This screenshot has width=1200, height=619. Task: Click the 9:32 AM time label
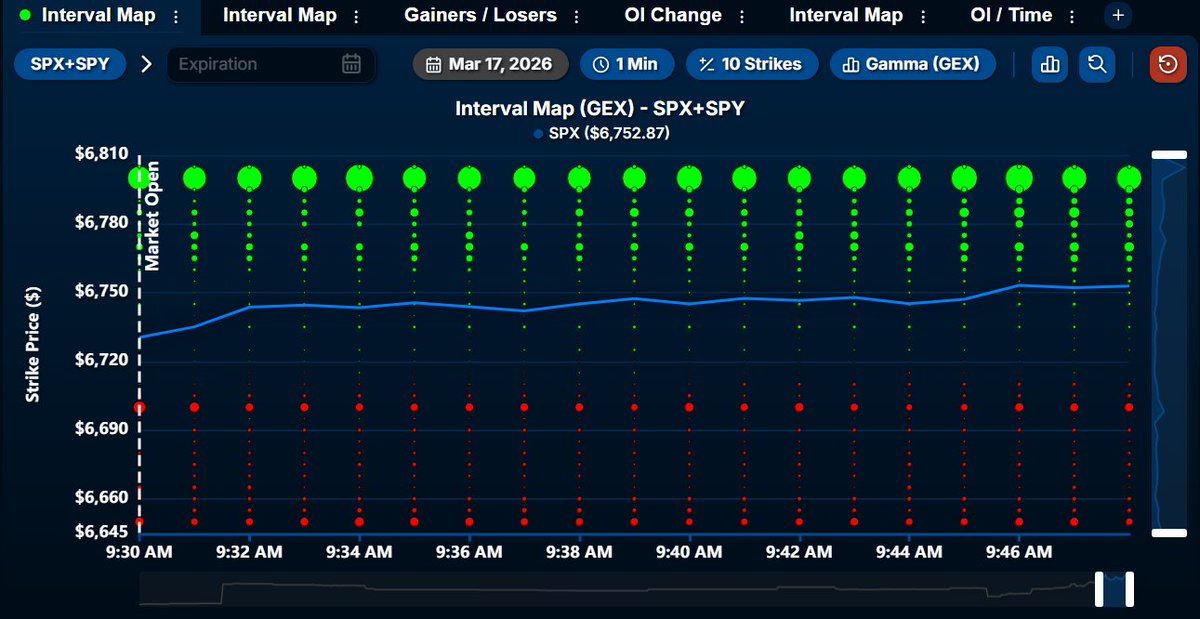pos(249,552)
